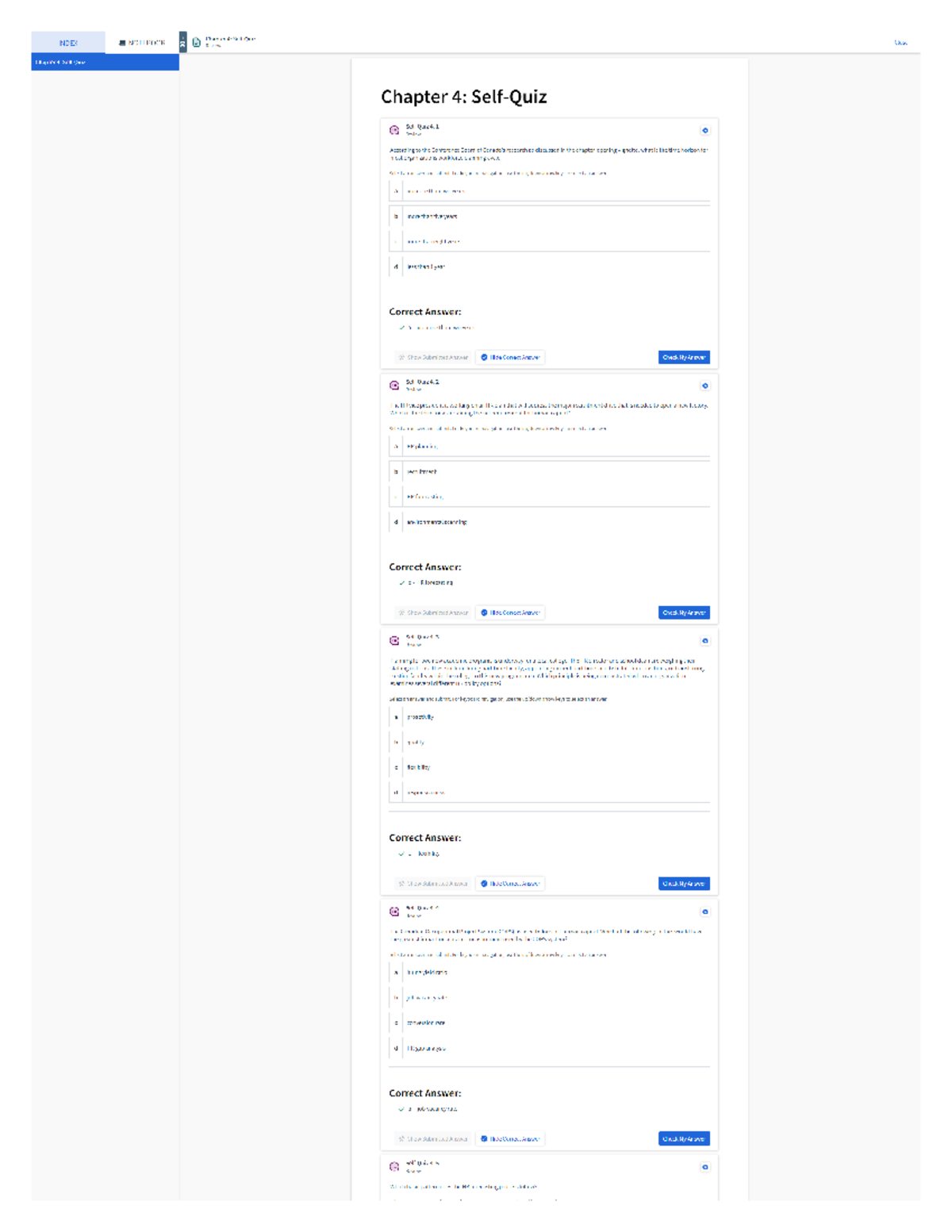The image size is (952, 1232).
Task: Collapse the sidebar using the arrow handle
Action: point(182,43)
